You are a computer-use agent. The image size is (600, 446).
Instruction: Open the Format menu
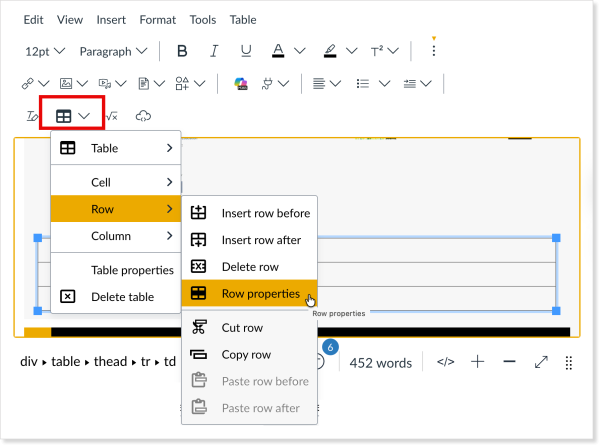click(158, 20)
